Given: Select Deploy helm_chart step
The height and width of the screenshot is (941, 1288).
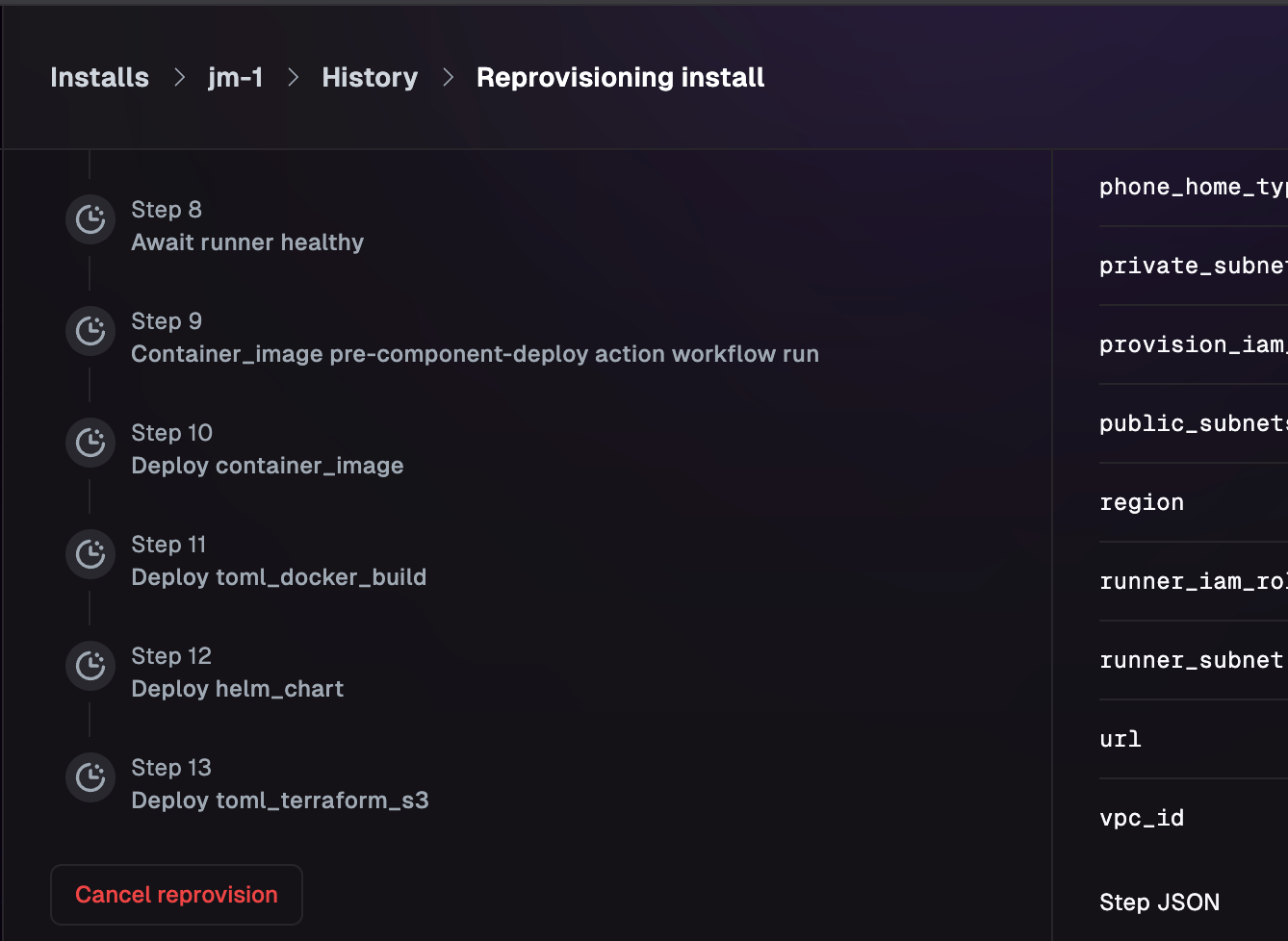Looking at the screenshot, I should coord(238,673).
